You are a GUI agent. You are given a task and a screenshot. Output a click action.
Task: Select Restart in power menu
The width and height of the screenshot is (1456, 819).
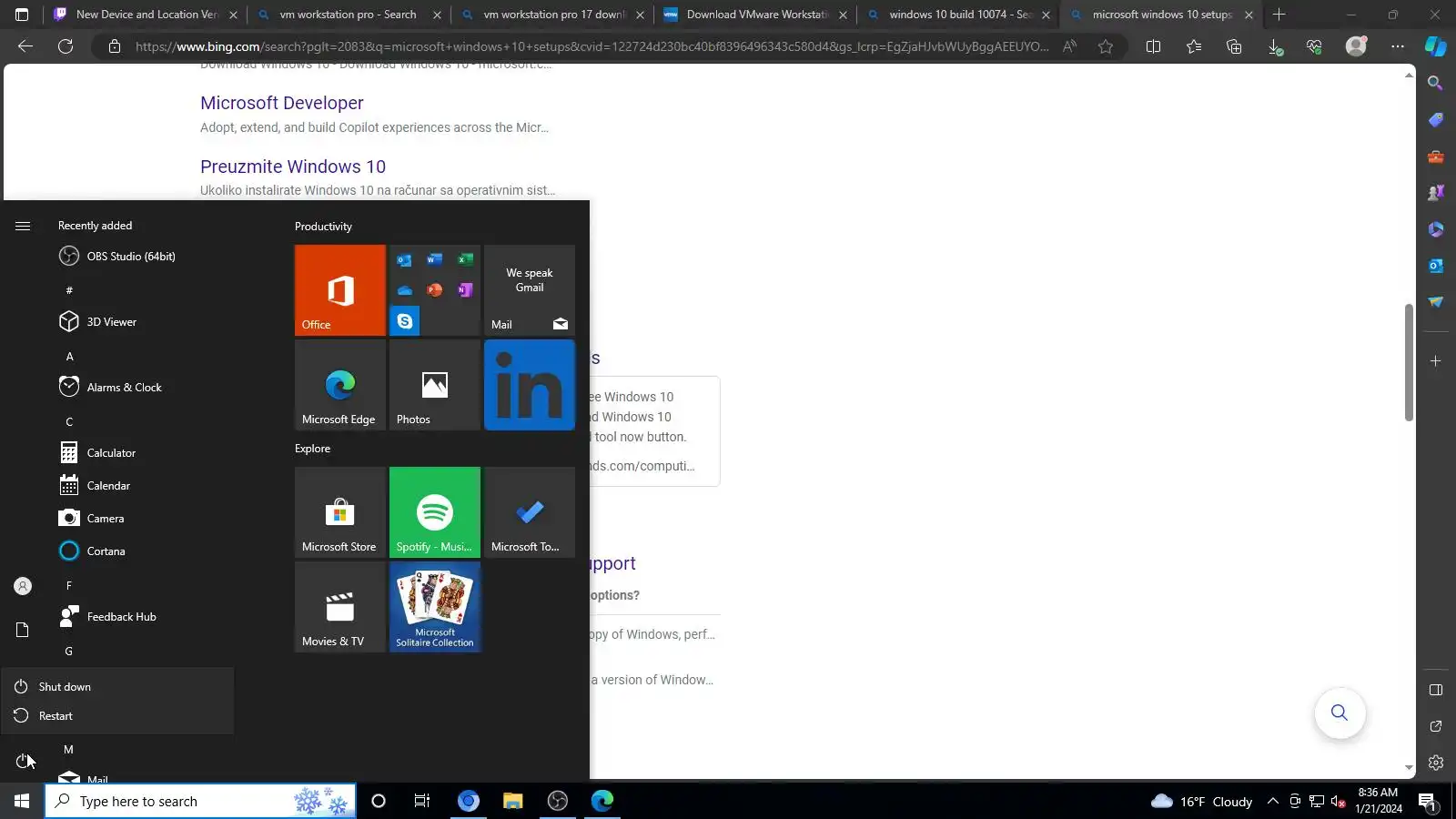coord(117,716)
